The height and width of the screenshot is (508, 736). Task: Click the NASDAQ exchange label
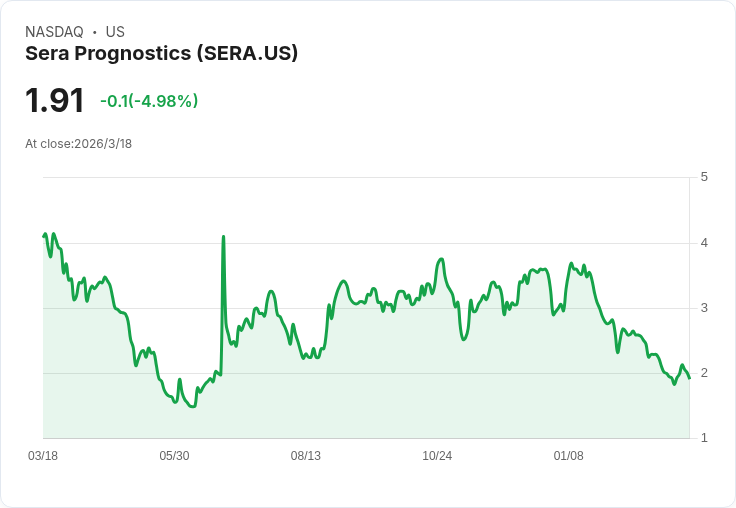[x=54, y=32]
